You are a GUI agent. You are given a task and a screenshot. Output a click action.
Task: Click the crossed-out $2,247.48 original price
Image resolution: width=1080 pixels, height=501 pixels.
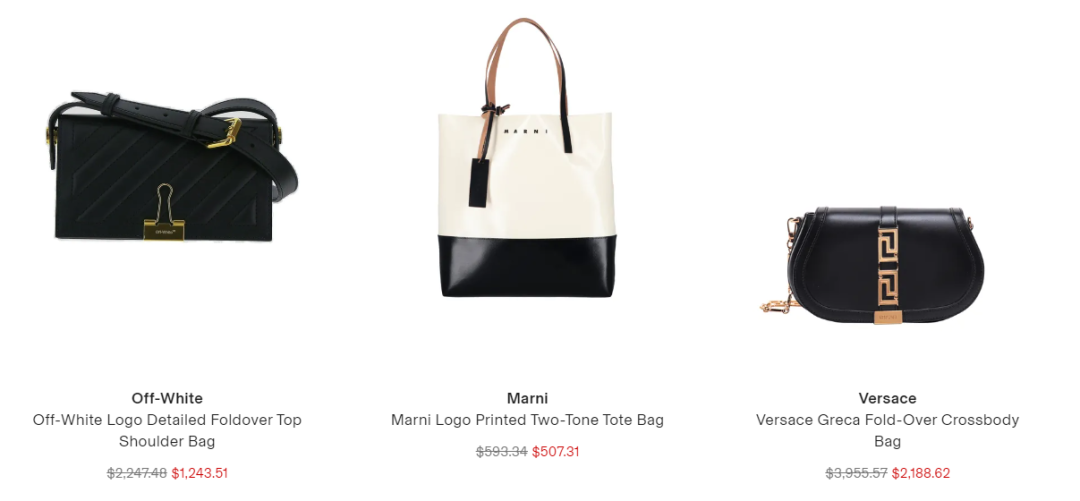point(137,473)
